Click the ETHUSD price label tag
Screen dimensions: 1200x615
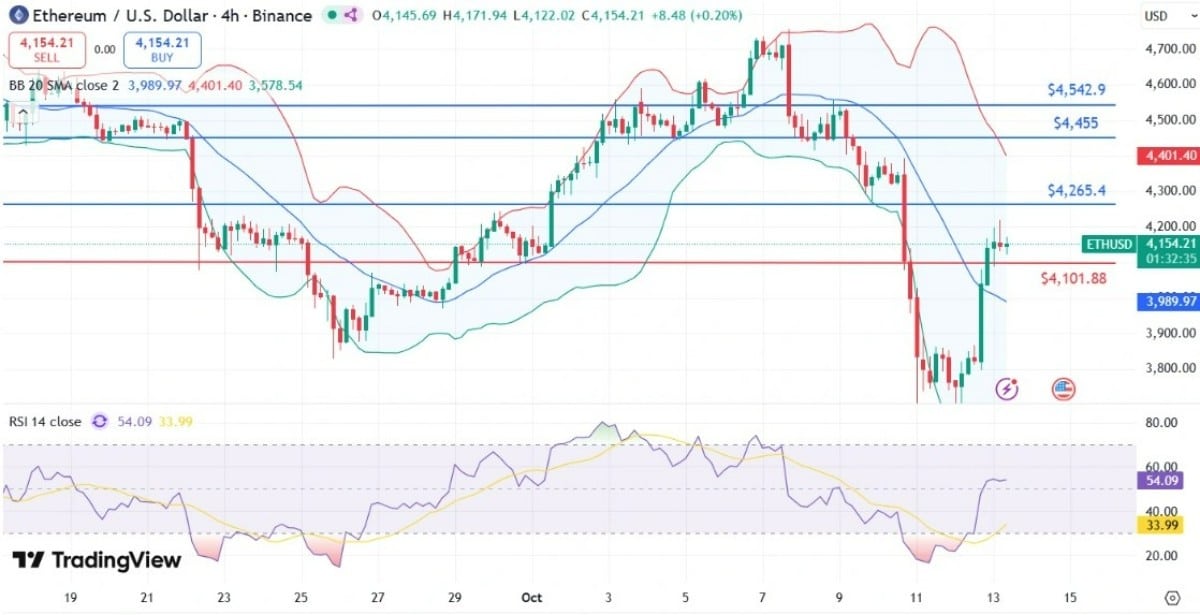tap(1109, 244)
